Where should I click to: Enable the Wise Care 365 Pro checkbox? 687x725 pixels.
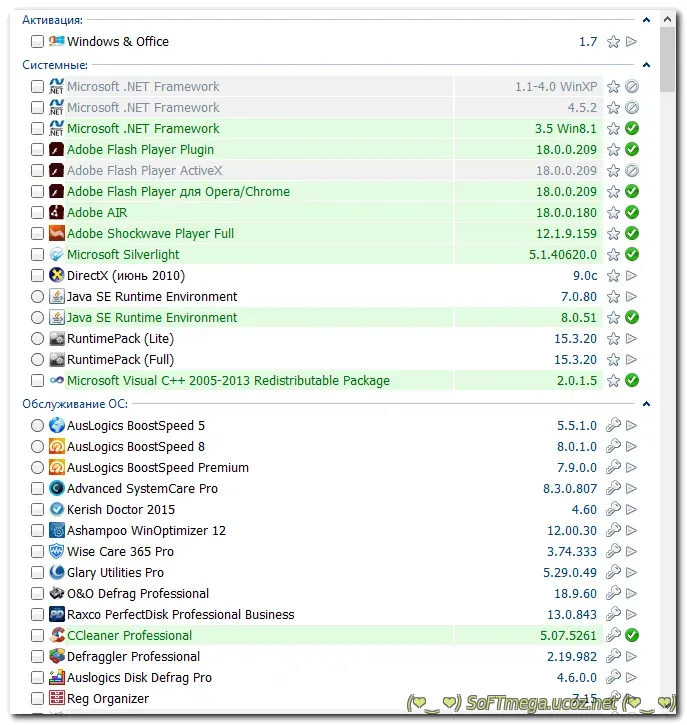[x=38, y=552]
